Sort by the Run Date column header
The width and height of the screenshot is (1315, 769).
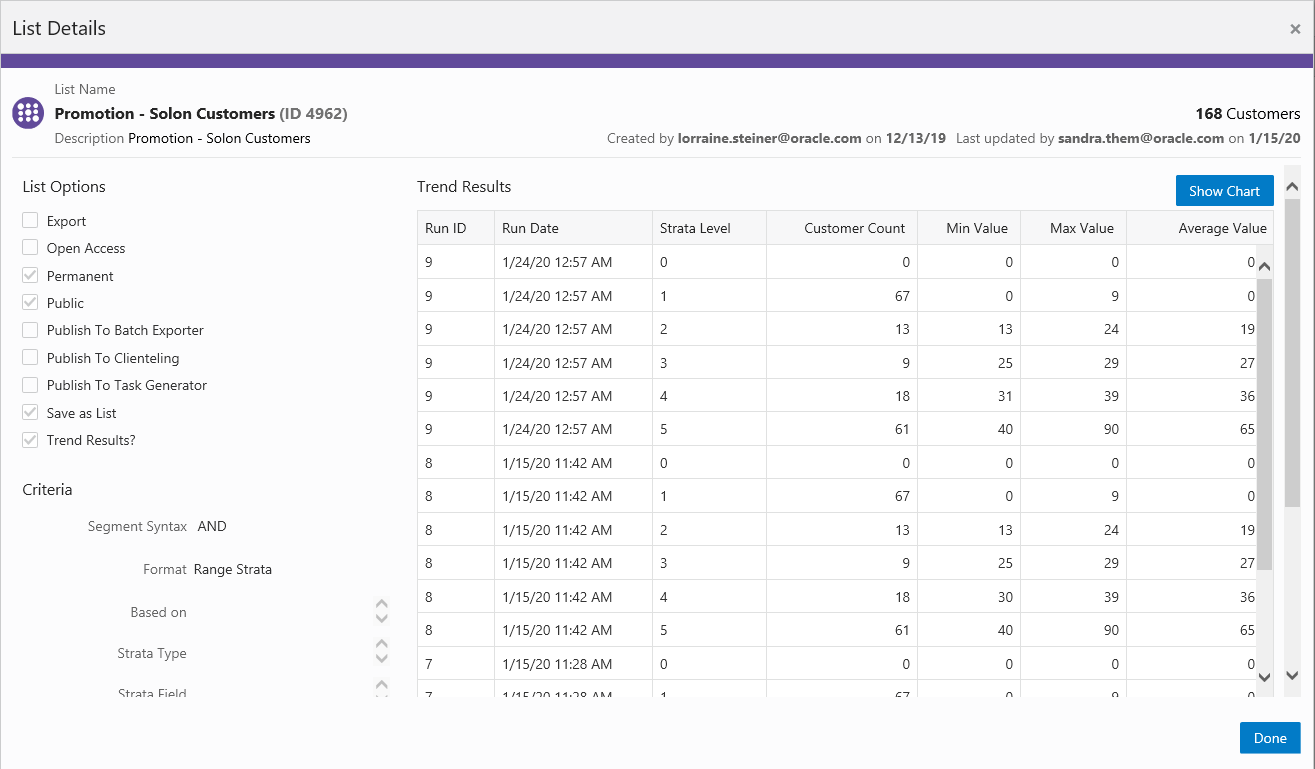click(x=573, y=228)
